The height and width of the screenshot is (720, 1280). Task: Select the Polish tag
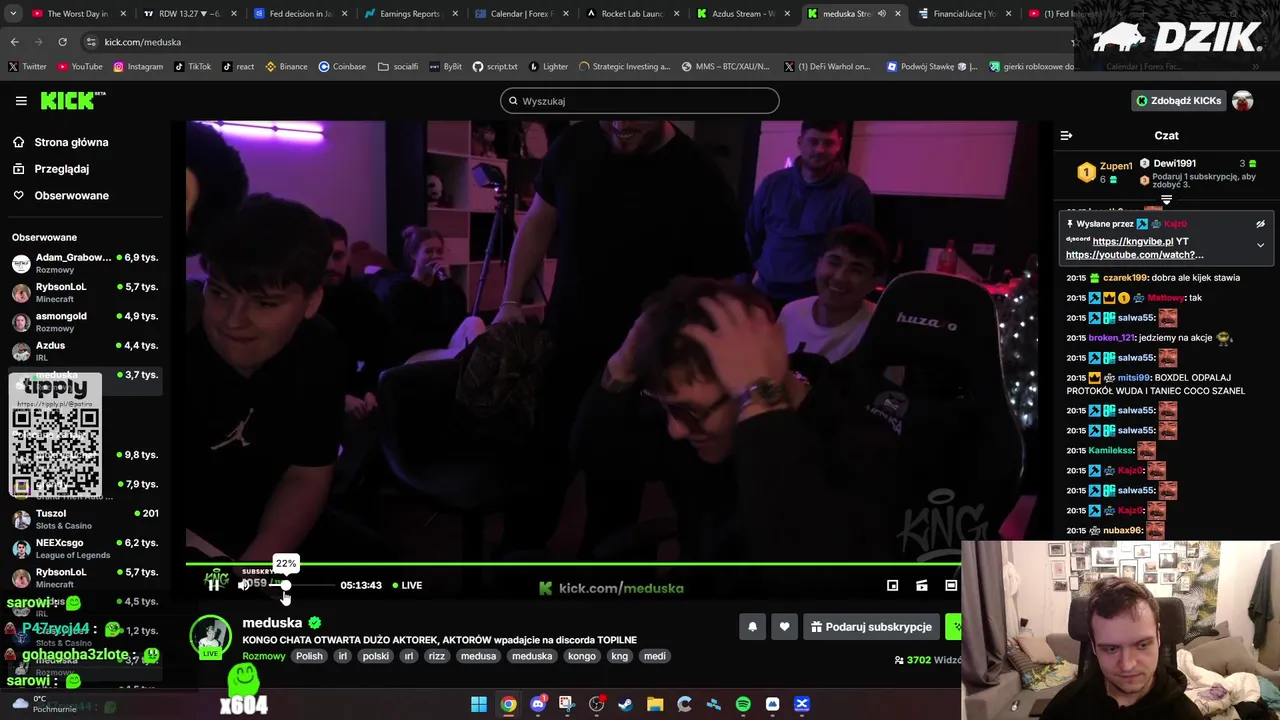(x=309, y=656)
